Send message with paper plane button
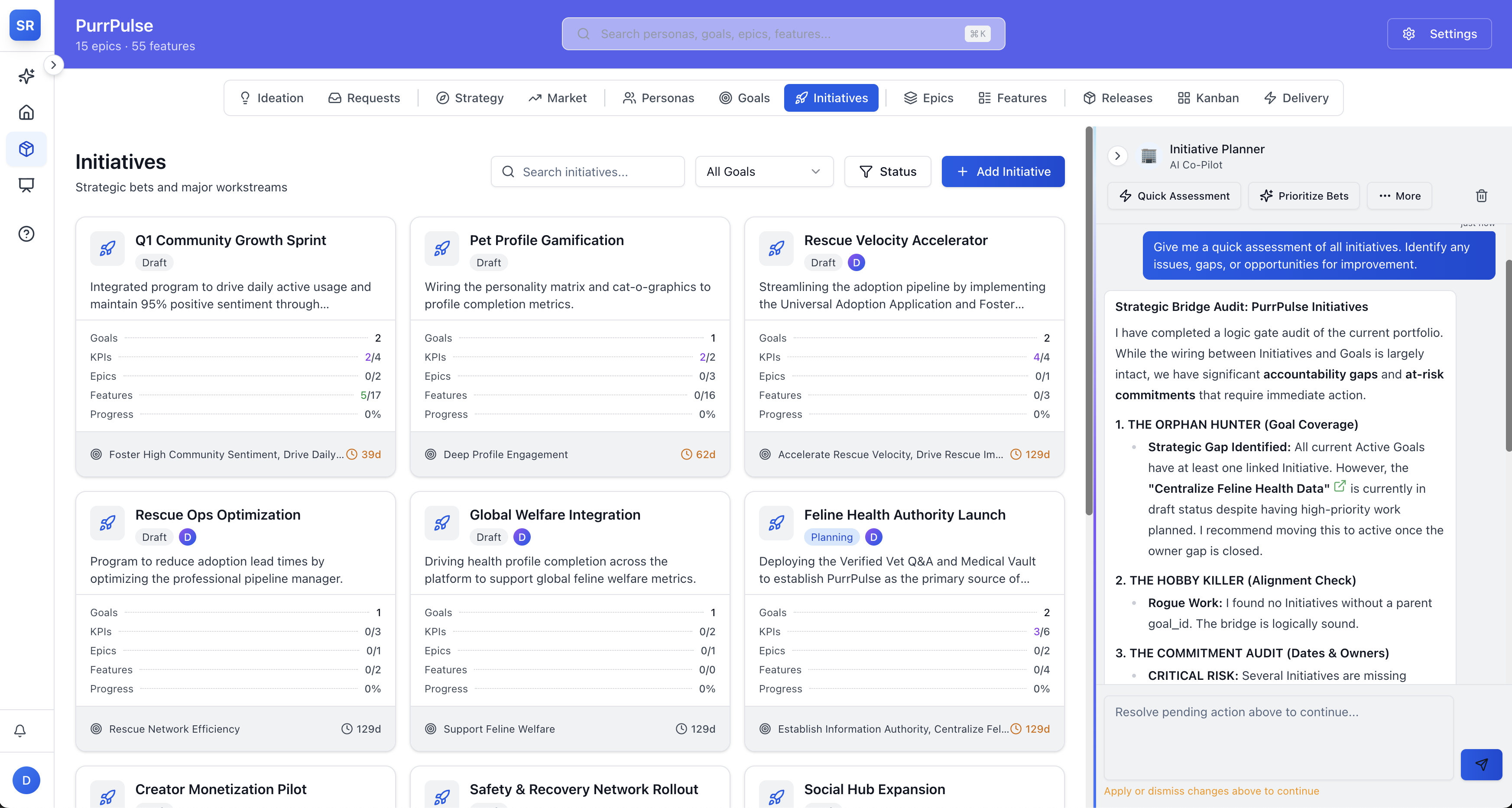 tap(1482, 765)
